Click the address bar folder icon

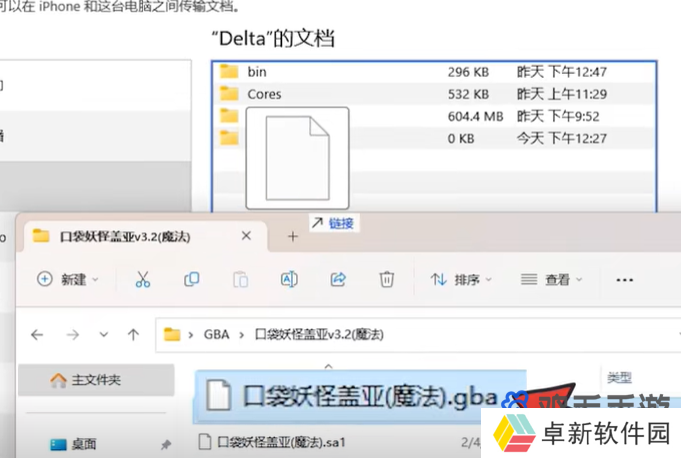[x=172, y=334]
